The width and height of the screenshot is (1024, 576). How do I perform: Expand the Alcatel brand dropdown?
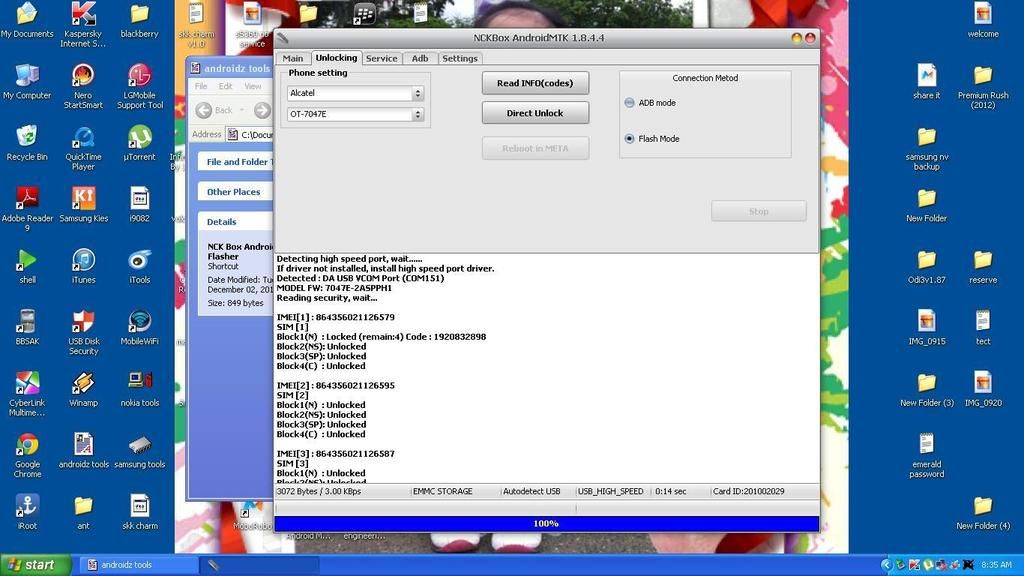point(417,93)
